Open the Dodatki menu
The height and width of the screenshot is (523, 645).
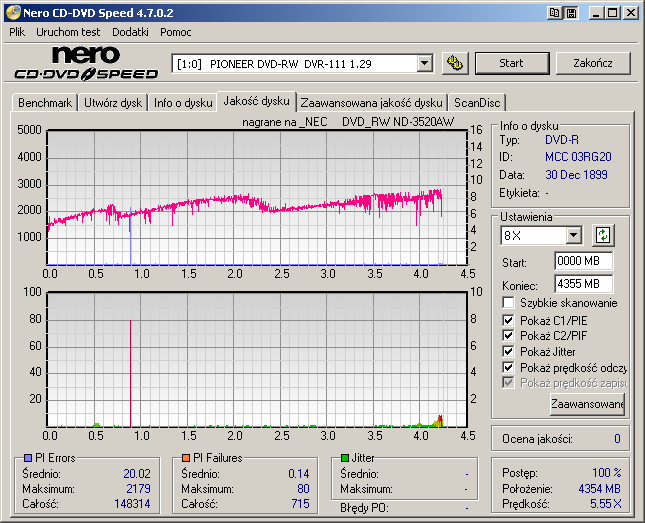[x=130, y=32]
